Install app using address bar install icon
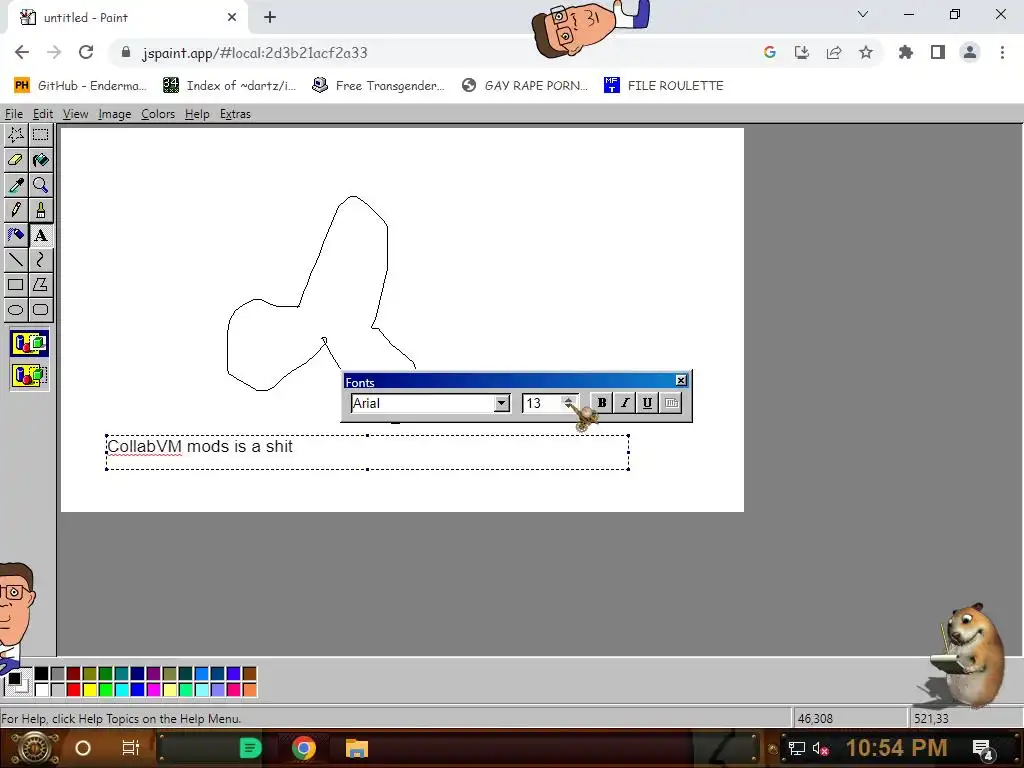This screenshot has width=1024, height=768. [x=801, y=52]
